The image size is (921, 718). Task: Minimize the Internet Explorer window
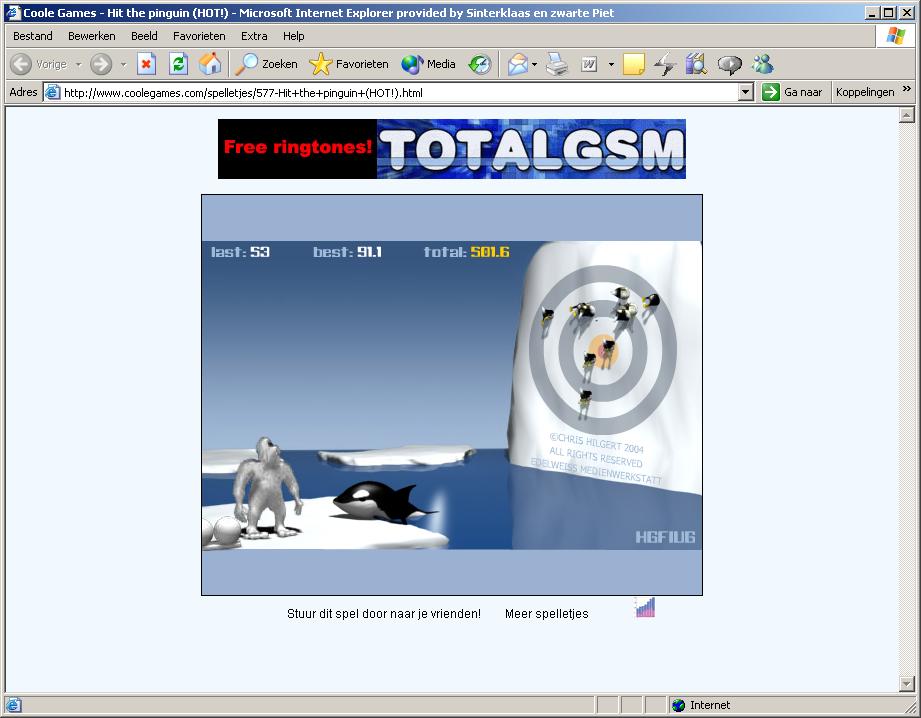tap(872, 12)
